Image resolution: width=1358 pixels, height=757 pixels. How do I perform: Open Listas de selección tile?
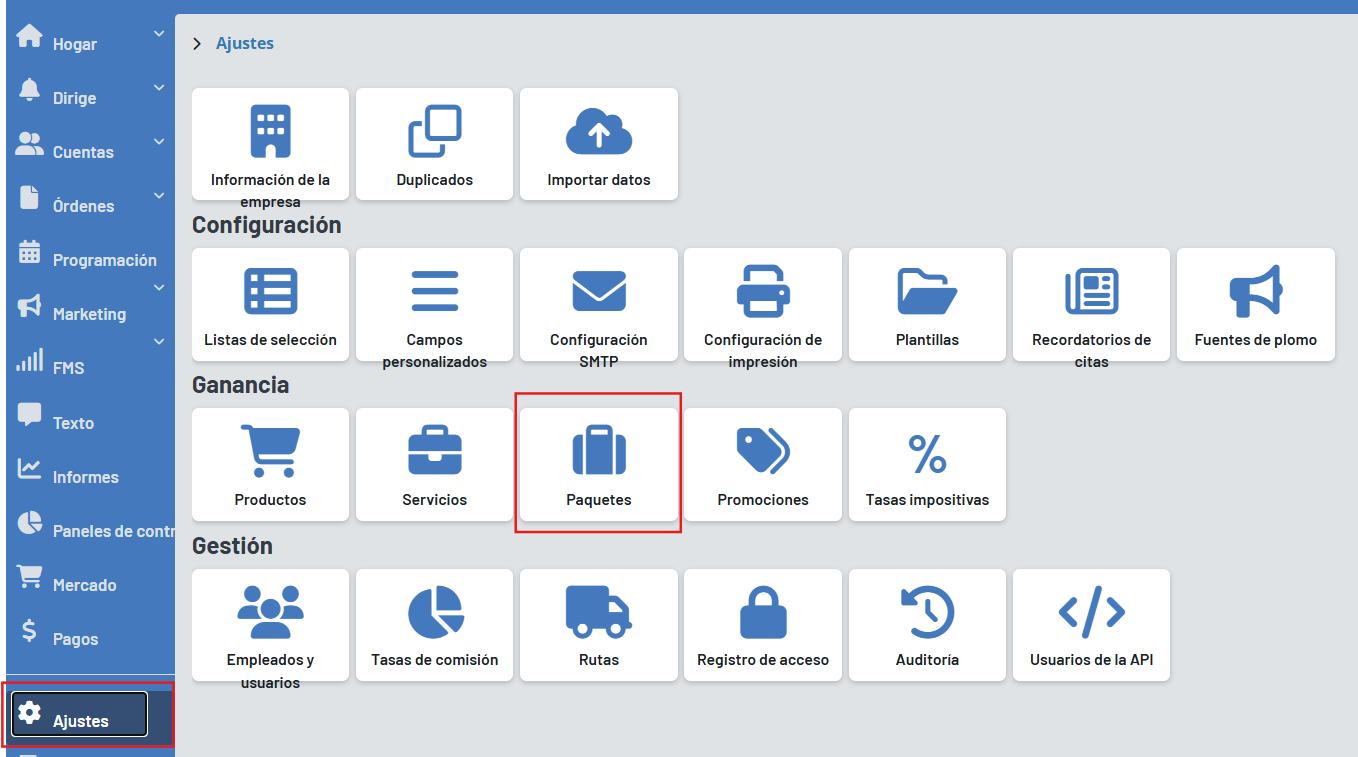click(270, 304)
